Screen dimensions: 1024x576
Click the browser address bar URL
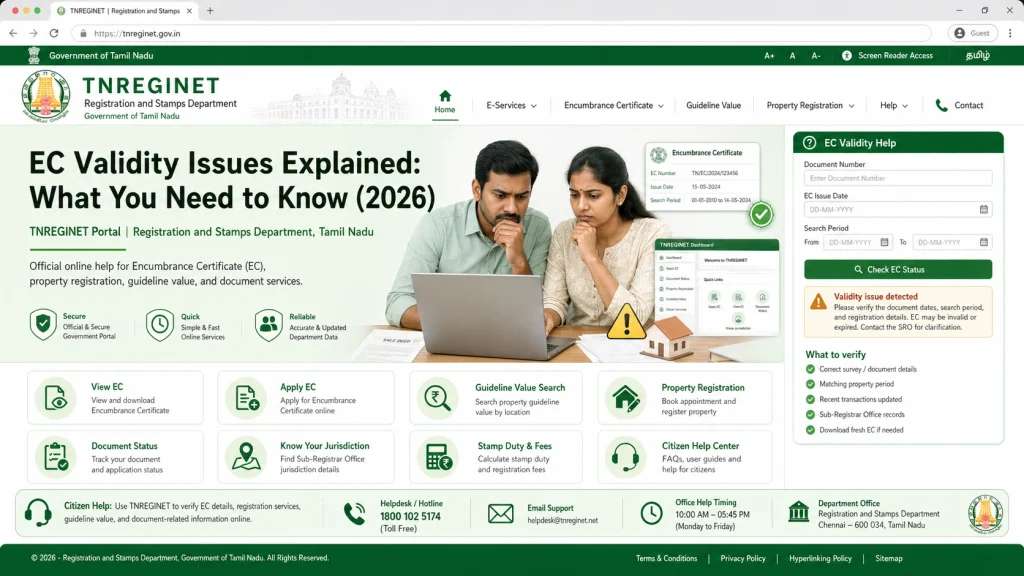[137, 33]
